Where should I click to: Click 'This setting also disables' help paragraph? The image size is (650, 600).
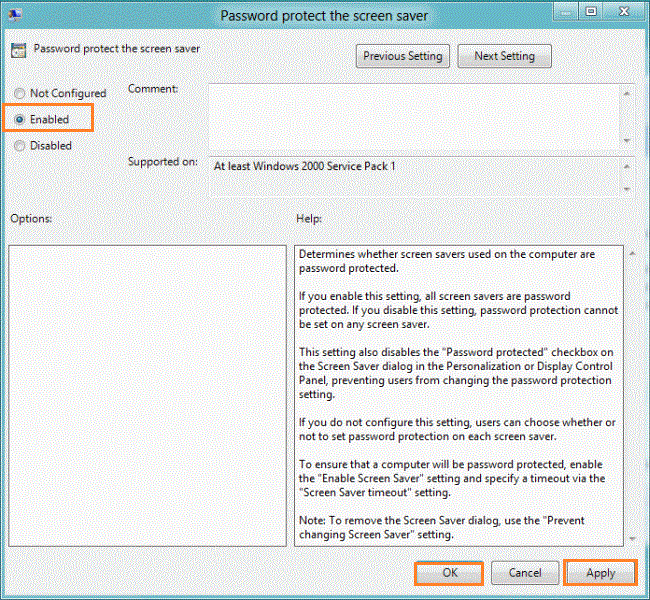coord(456,373)
